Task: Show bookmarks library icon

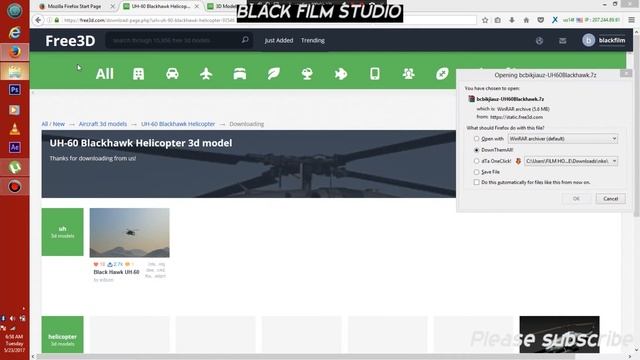Action: (498, 20)
